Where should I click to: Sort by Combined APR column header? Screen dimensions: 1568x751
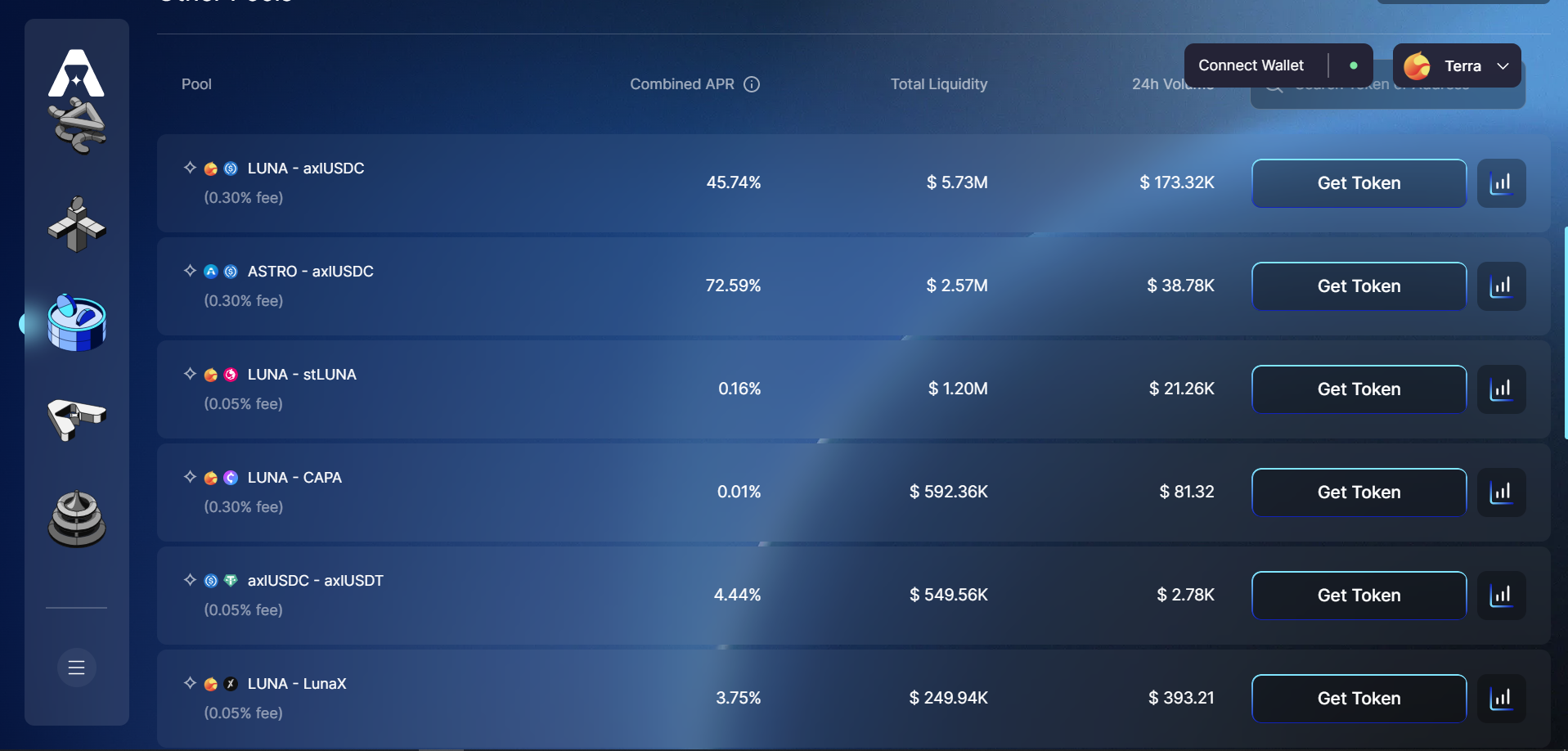(682, 84)
